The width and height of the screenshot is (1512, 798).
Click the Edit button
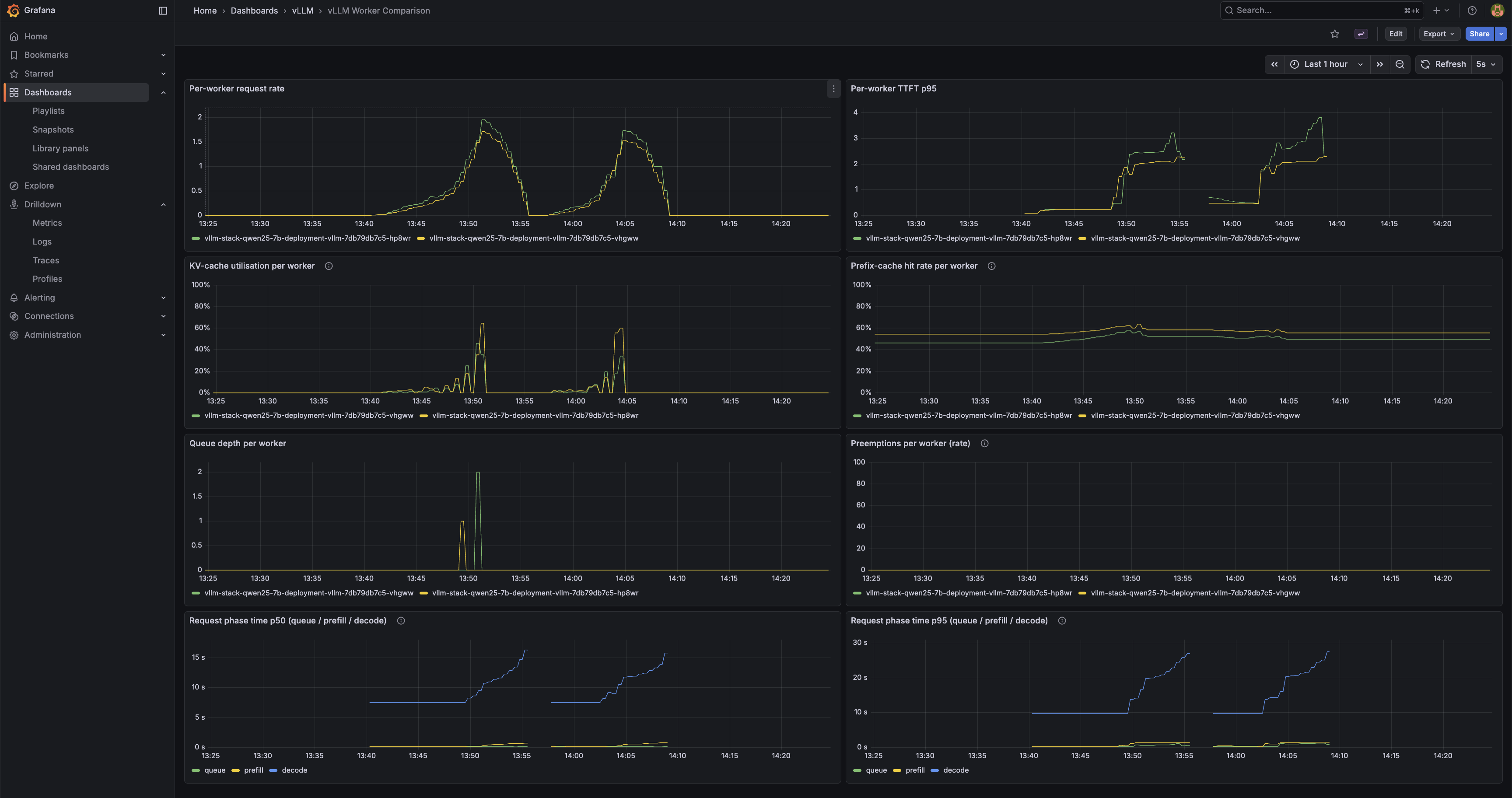click(x=1396, y=33)
